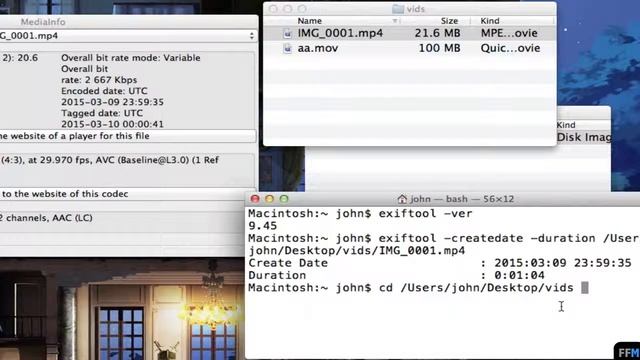Click the Name column sort arrow
640x360 pixels.
pyautogui.click(x=395, y=21)
